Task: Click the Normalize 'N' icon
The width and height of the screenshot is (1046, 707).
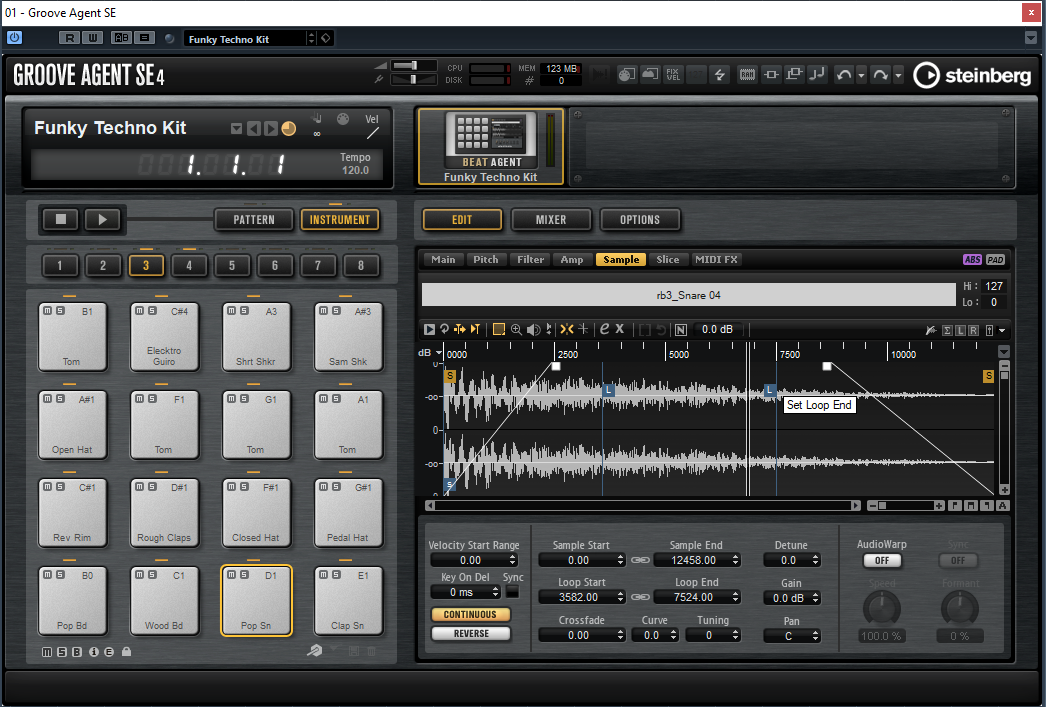Action: click(x=680, y=329)
